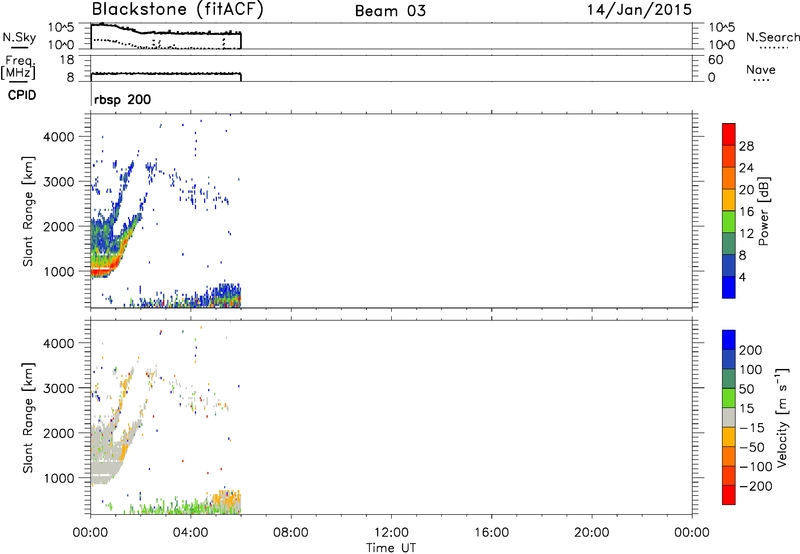Click the gray segment of Velocity colorbar
This screenshot has height=554, width=800.
[x=729, y=417]
